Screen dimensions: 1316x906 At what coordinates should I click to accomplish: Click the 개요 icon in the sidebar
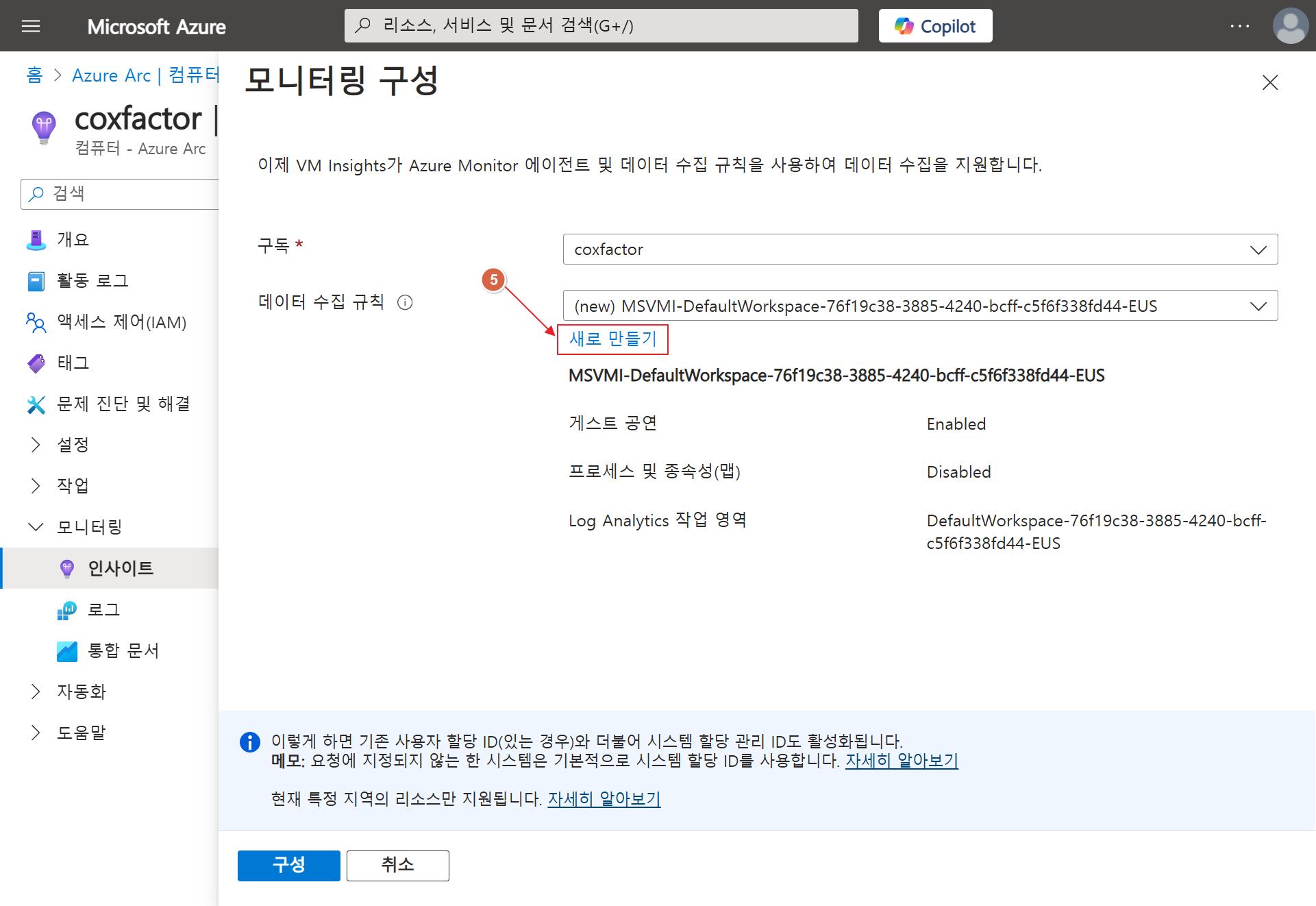tap(36, 240)
